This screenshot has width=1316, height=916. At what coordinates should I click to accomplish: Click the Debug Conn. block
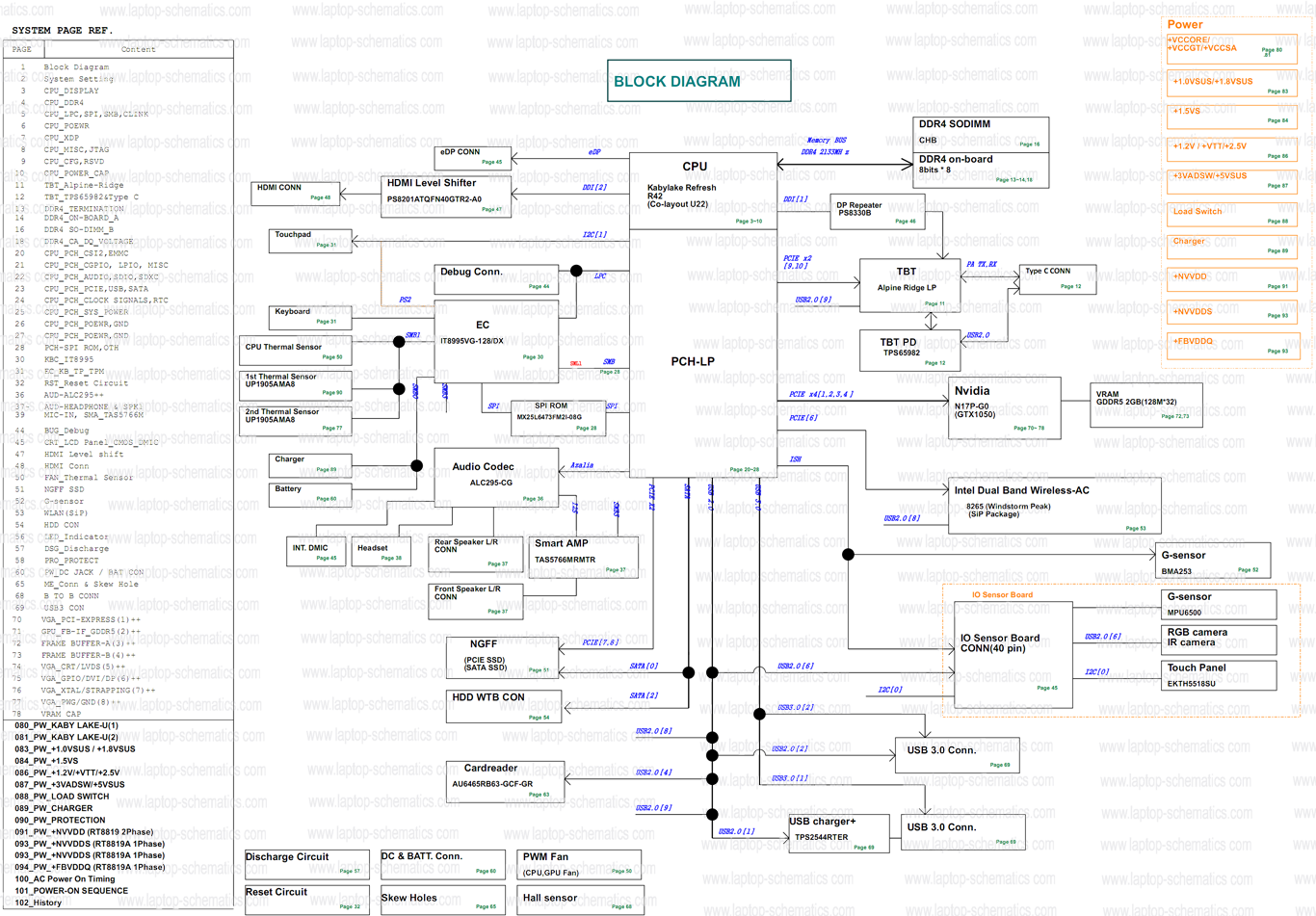click(496, 279)
